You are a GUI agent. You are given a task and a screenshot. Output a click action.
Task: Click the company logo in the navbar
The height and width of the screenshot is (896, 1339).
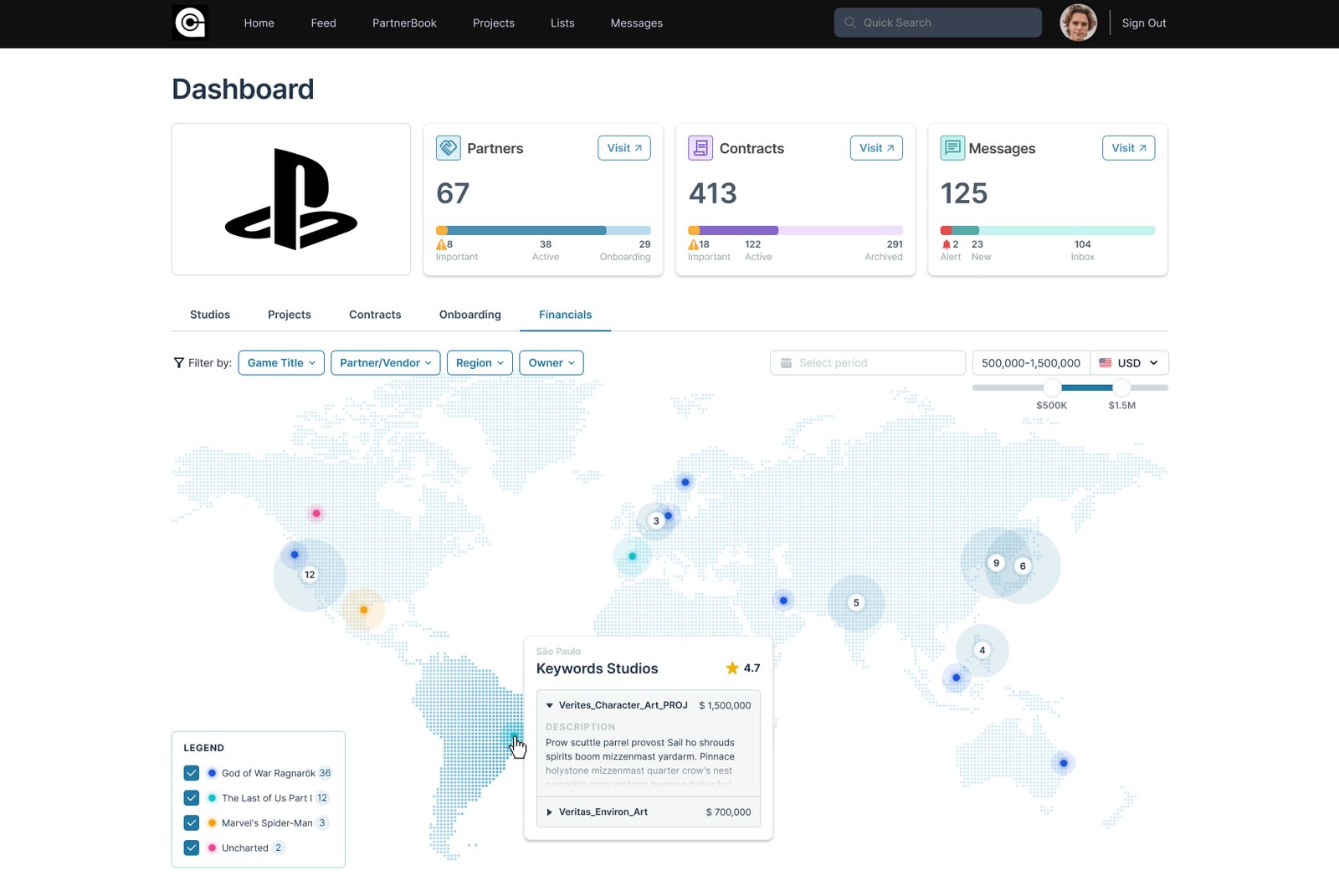click(x=190, y=23)
